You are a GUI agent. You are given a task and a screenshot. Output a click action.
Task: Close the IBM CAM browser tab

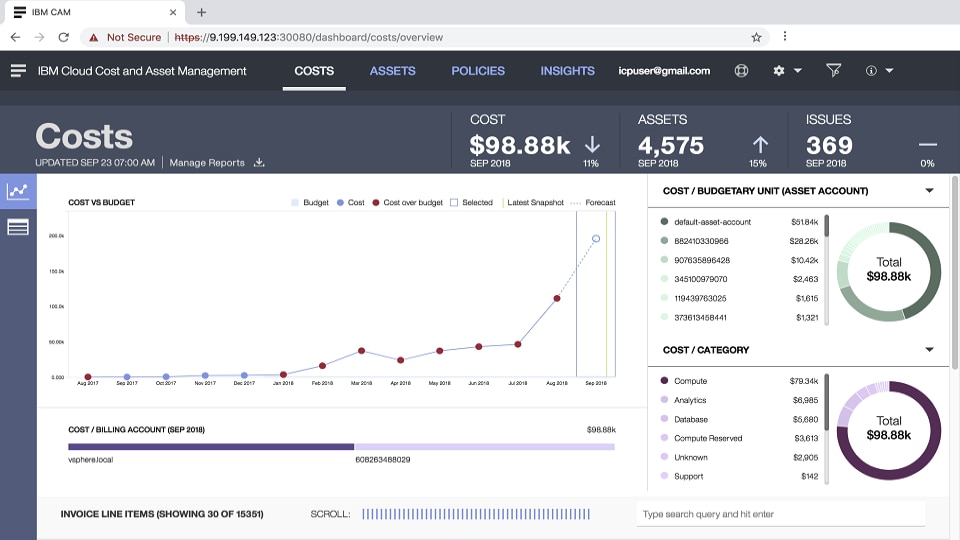173,12
